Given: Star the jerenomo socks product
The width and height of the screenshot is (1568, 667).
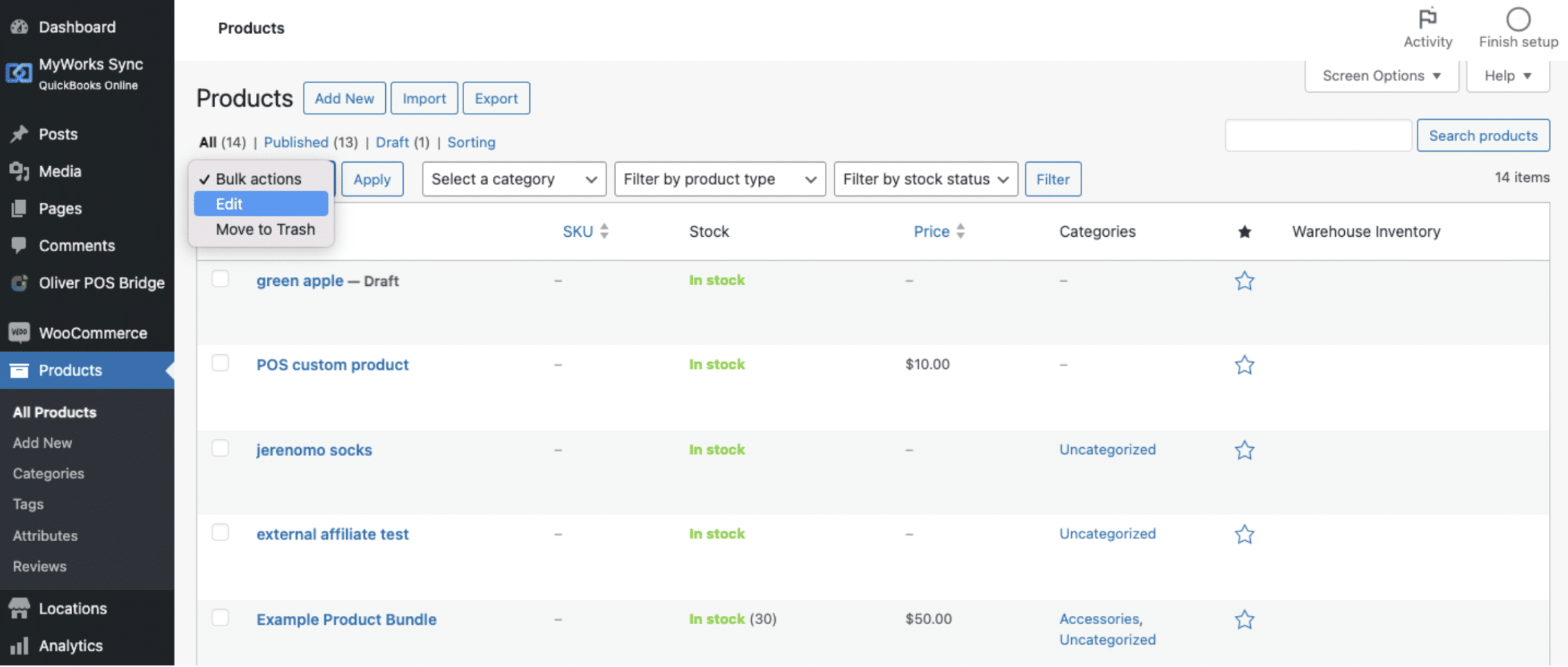Looking at the screenshot, I should click(1245, 450).
